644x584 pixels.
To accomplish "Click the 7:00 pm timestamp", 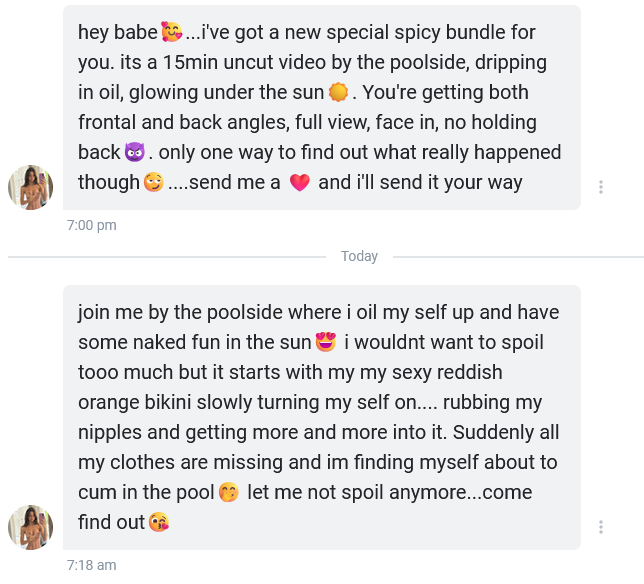I will click(x=92, y=225).
